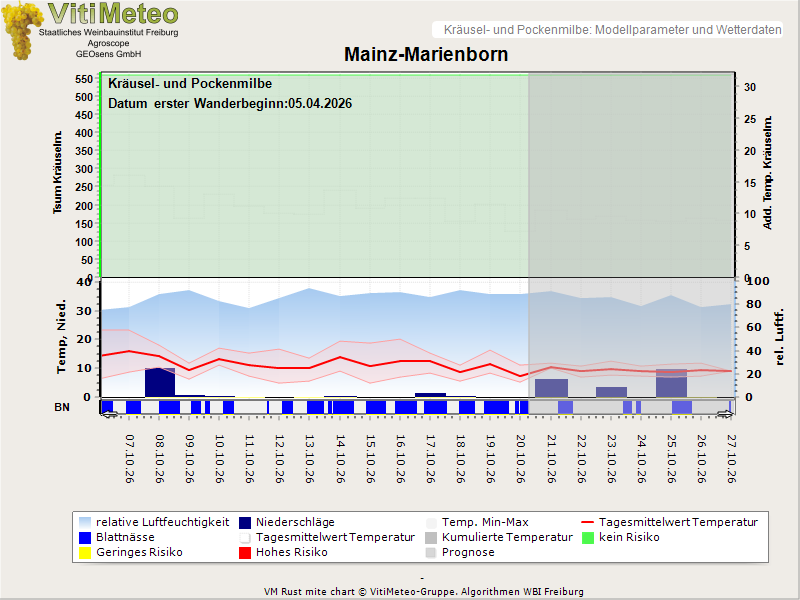The width and height of the screenshot is (800, 600).
Task: Click the 'Temp, Nied.' axis label
Action: pos(61,337)
